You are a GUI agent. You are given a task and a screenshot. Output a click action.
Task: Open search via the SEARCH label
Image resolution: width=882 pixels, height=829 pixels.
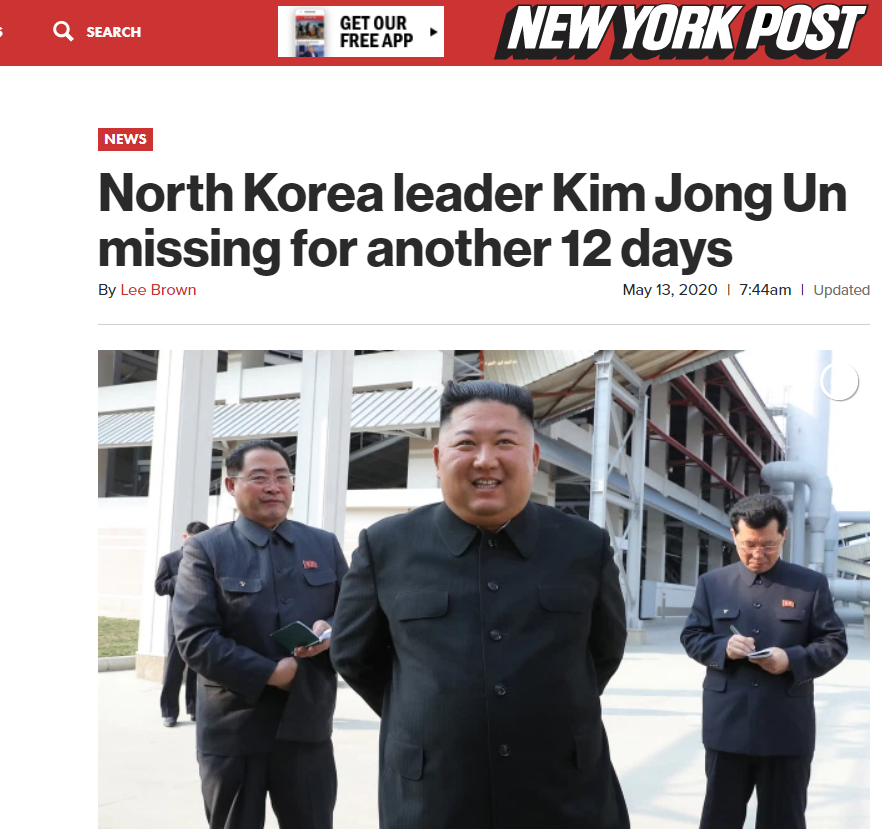pos(113,32)
